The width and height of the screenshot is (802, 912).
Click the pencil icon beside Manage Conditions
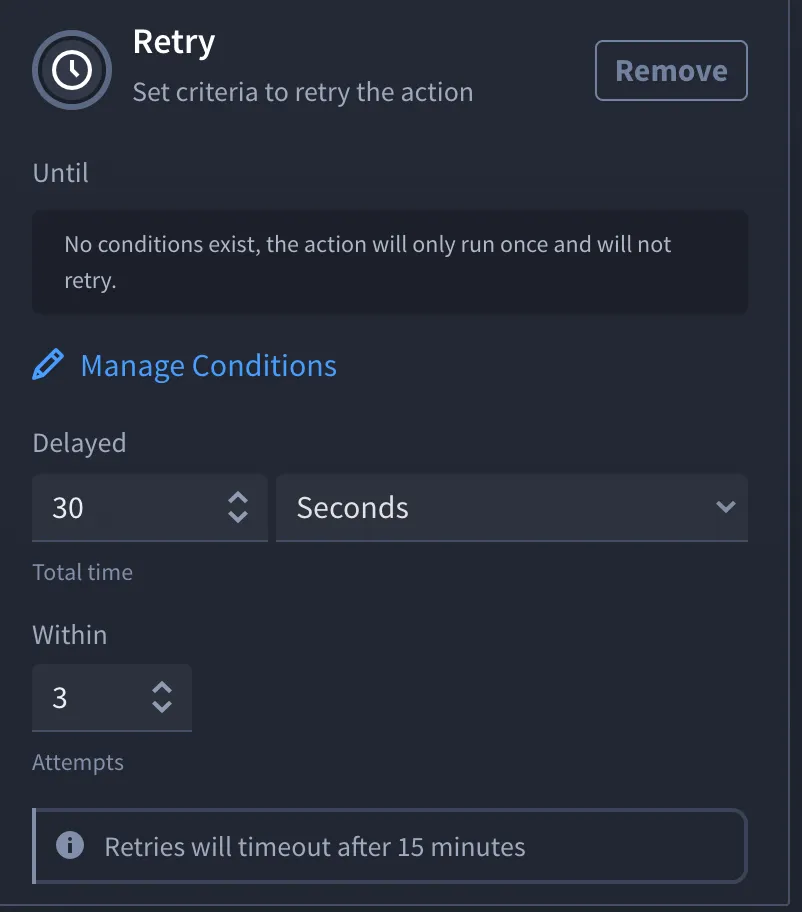pos(48,365)
